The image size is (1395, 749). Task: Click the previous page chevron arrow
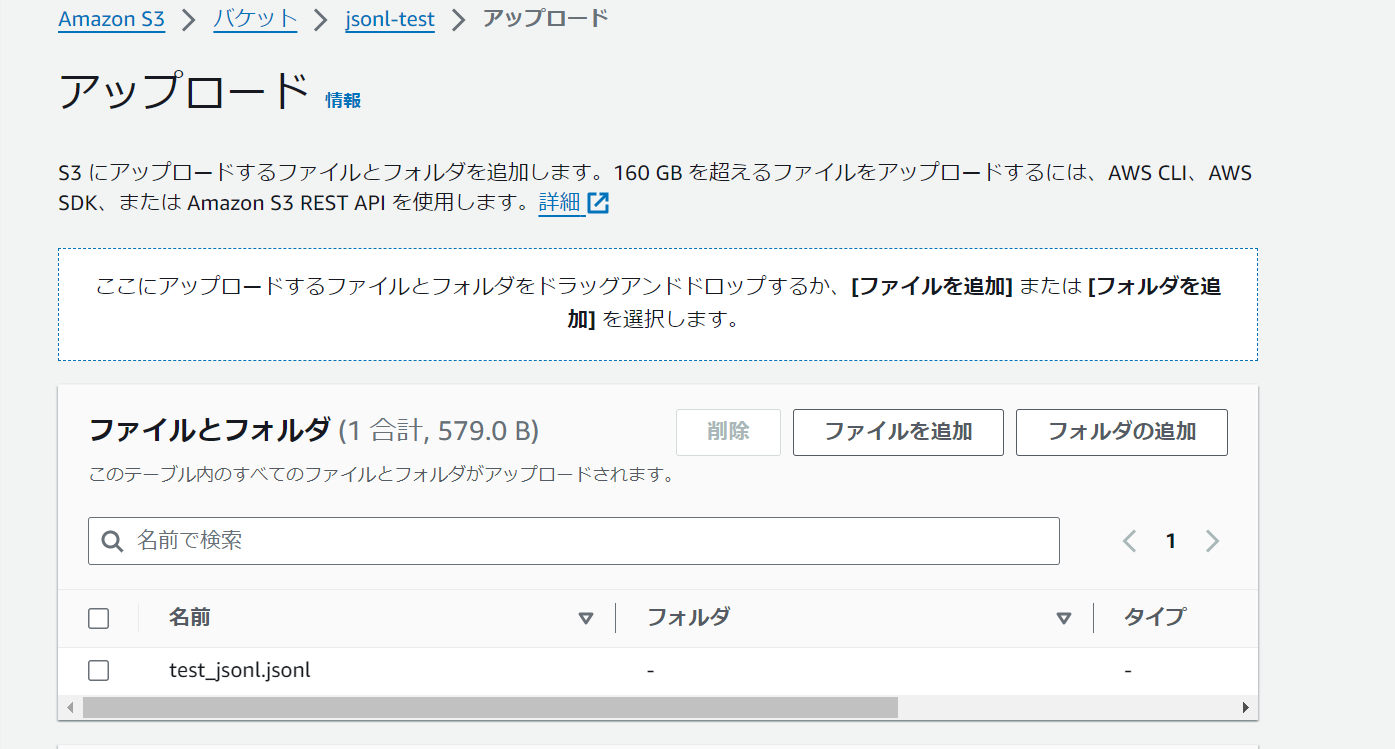pos(1129,540)
